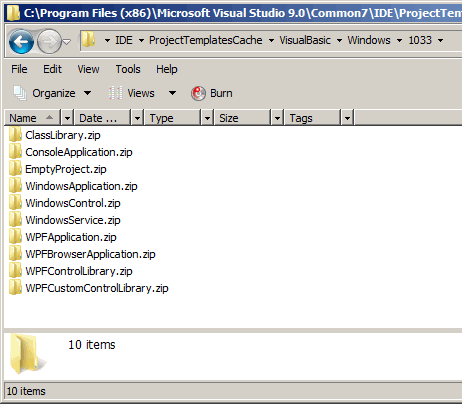Viewport: 462px width, 404px height.
Task: Click the Burn disc button
Action: 212,93
